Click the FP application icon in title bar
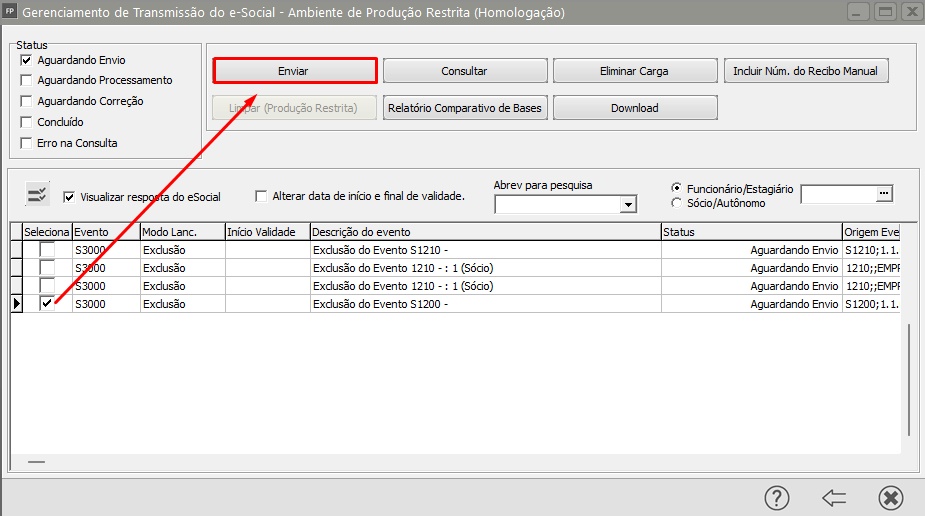Image resolution: width=925 pixels, height=516 pixels. [10, 13]
